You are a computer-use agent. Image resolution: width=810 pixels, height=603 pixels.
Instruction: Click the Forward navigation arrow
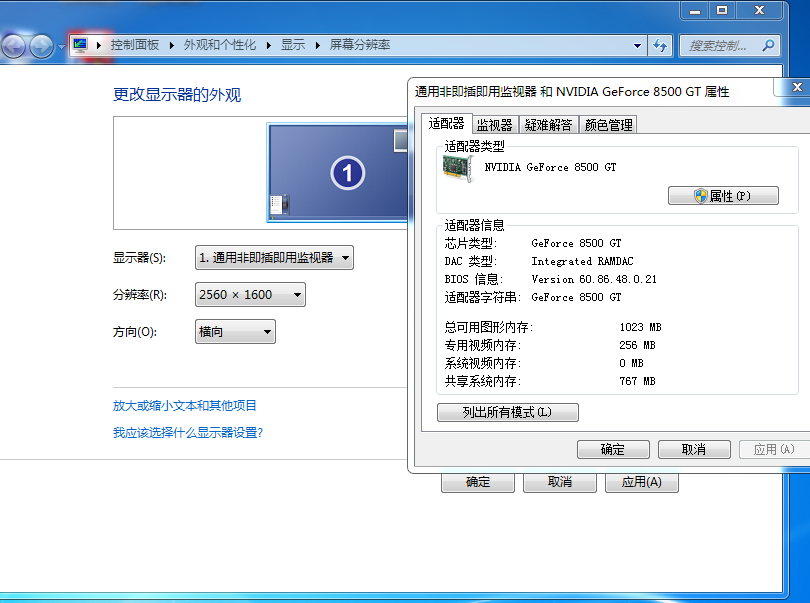(41, 46)
